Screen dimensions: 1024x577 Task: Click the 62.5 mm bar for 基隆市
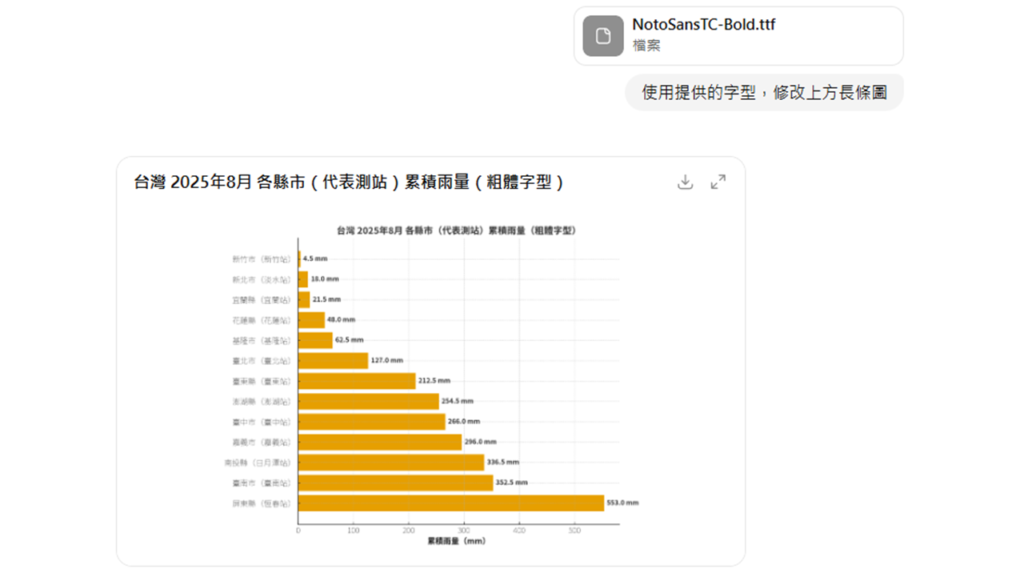point(315,340)
